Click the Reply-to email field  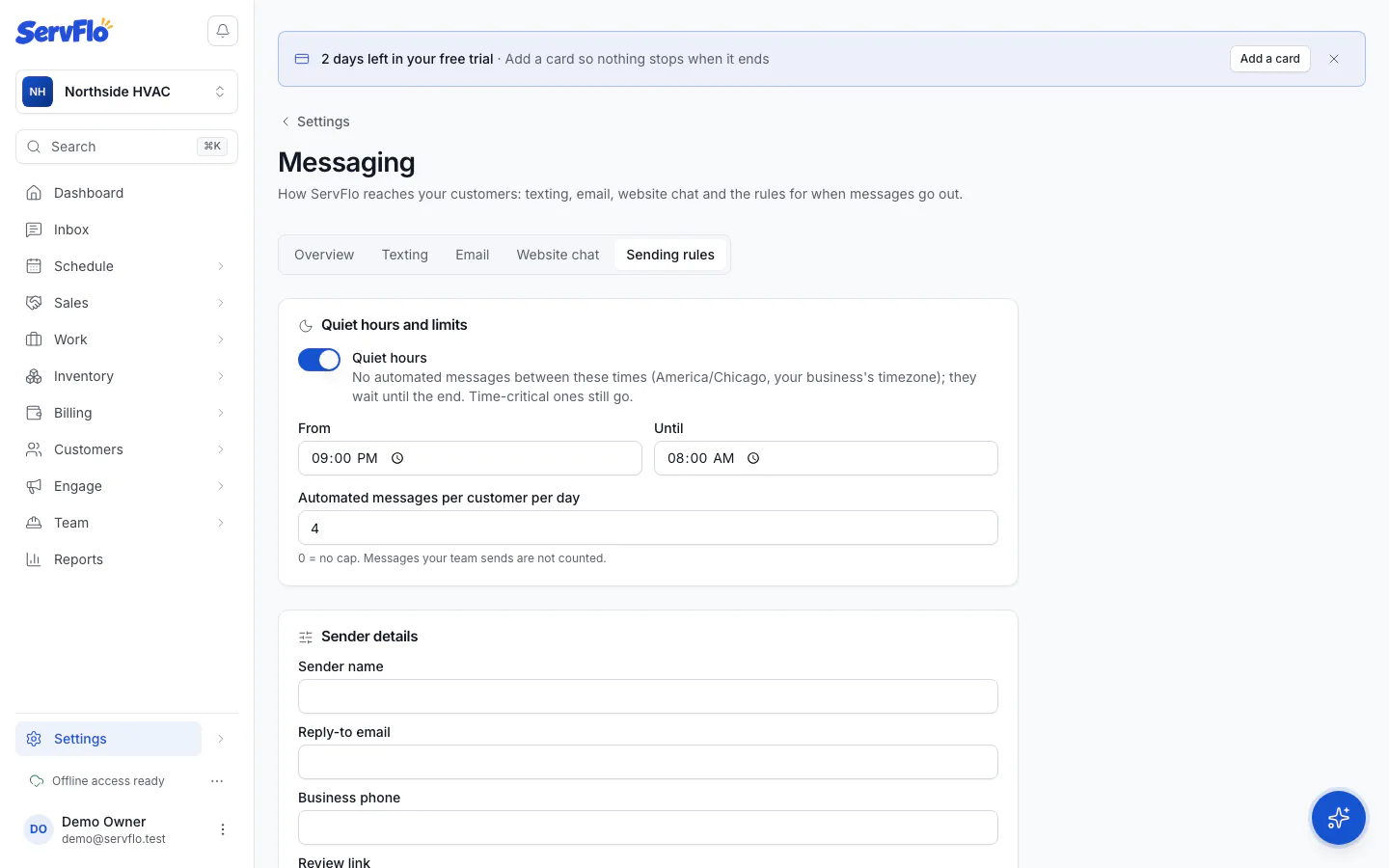648,762
